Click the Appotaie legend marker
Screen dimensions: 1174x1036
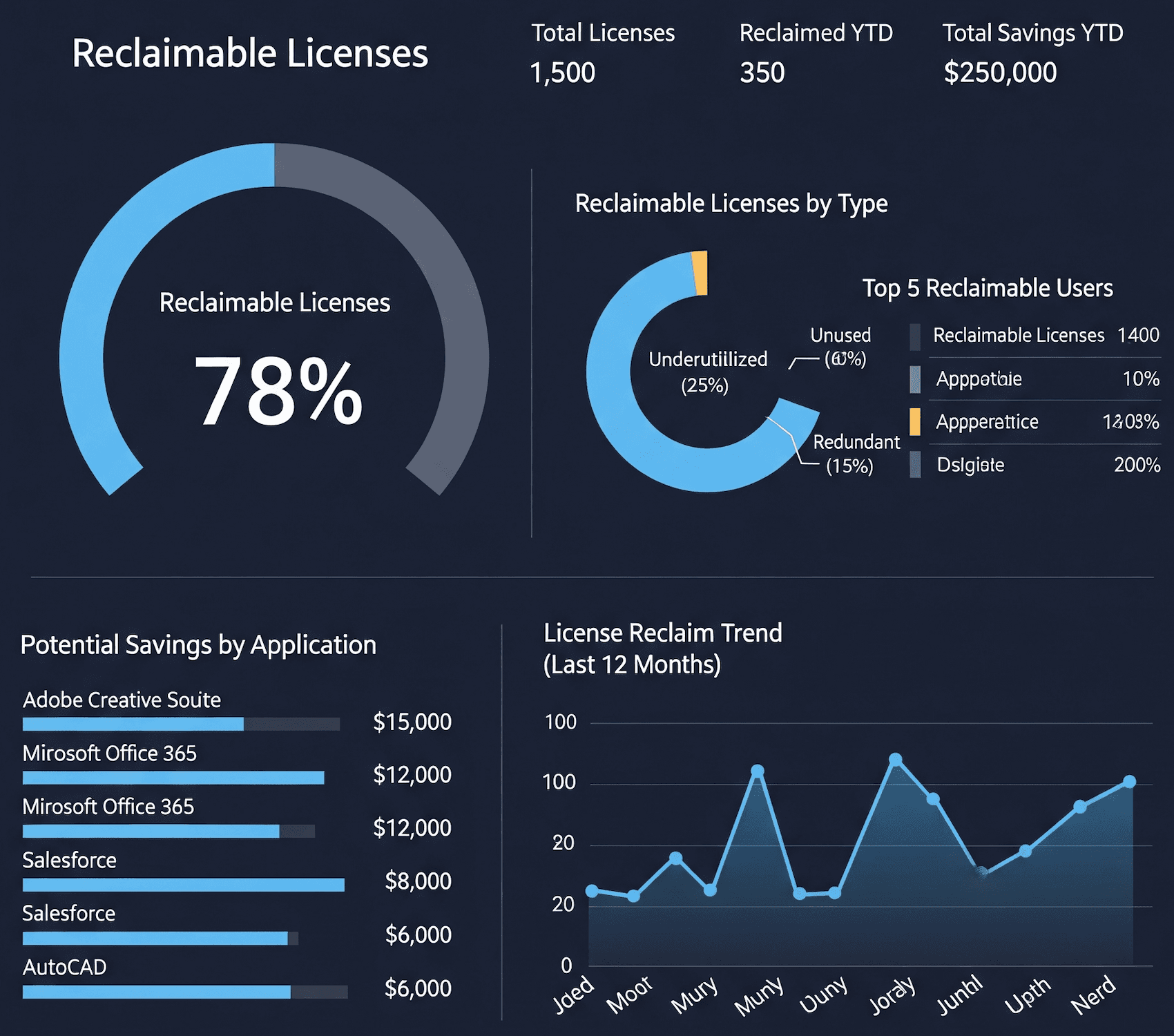916,378
